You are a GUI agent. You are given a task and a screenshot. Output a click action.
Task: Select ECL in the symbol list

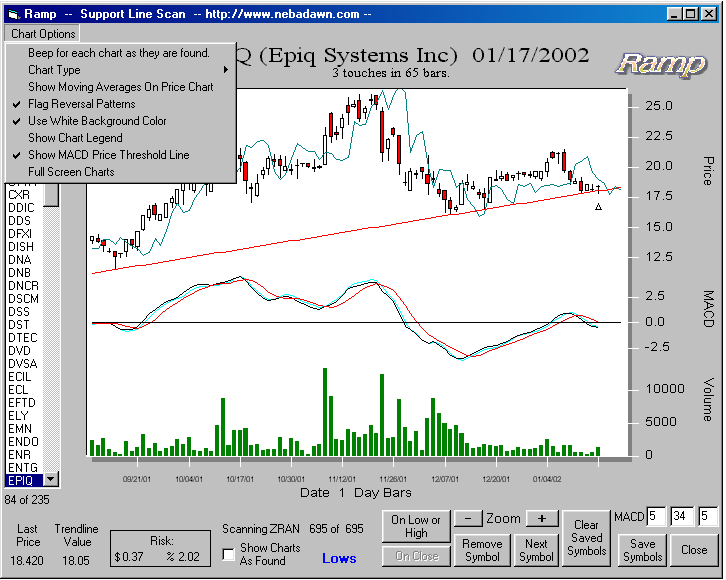24,390
